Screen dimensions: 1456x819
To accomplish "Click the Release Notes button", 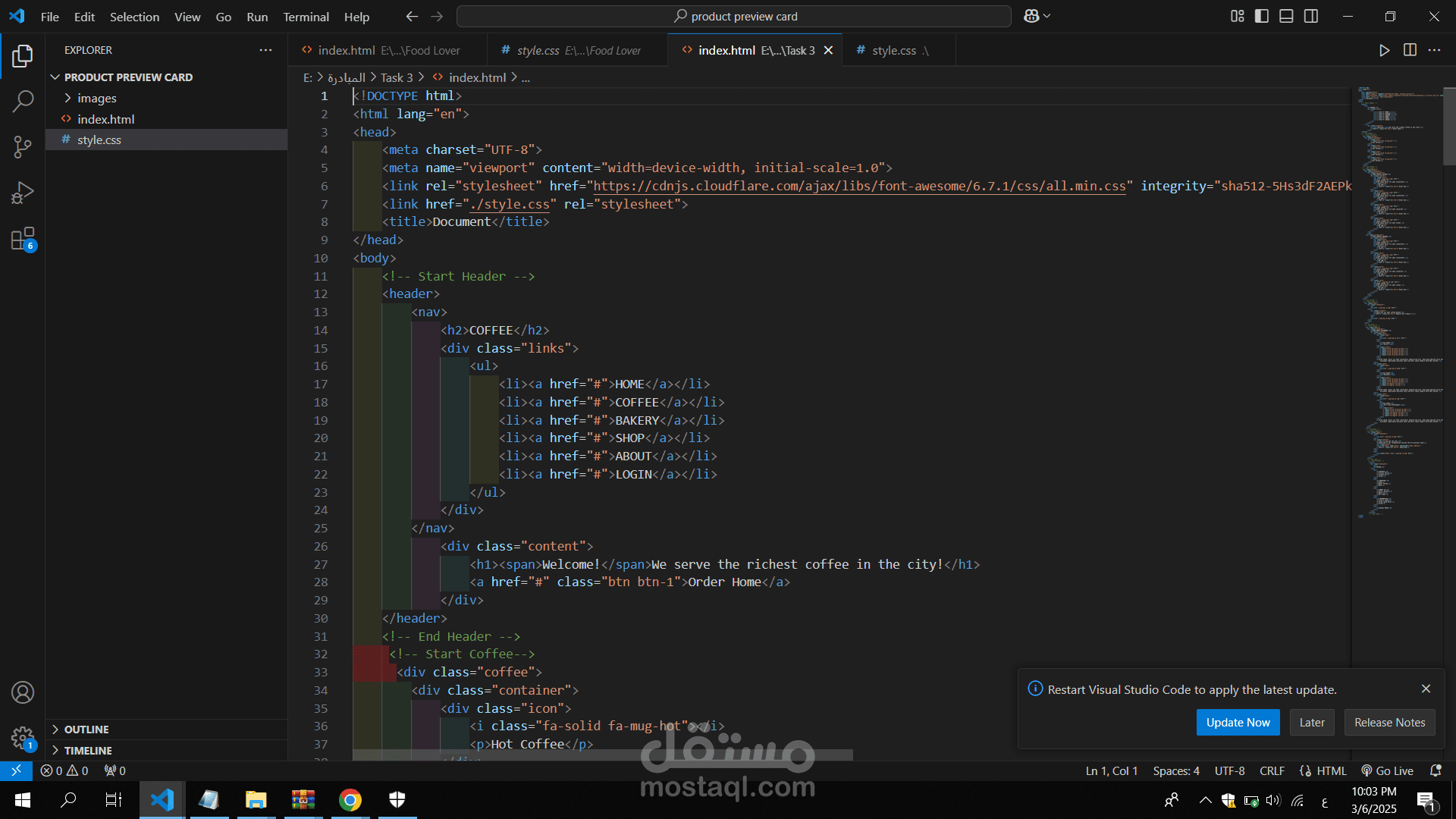I will tap(1389, 722).
